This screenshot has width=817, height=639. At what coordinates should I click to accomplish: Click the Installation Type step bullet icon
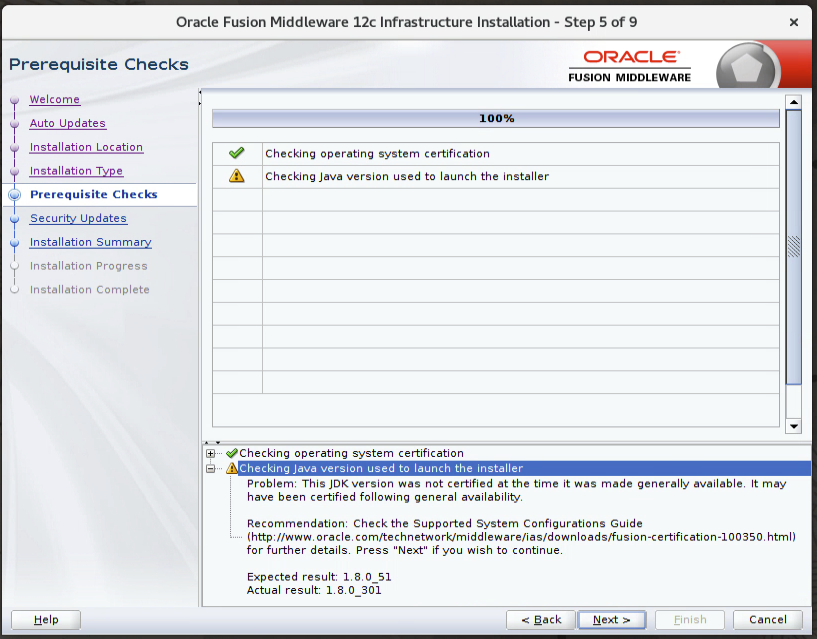click(x=15, y=171)
